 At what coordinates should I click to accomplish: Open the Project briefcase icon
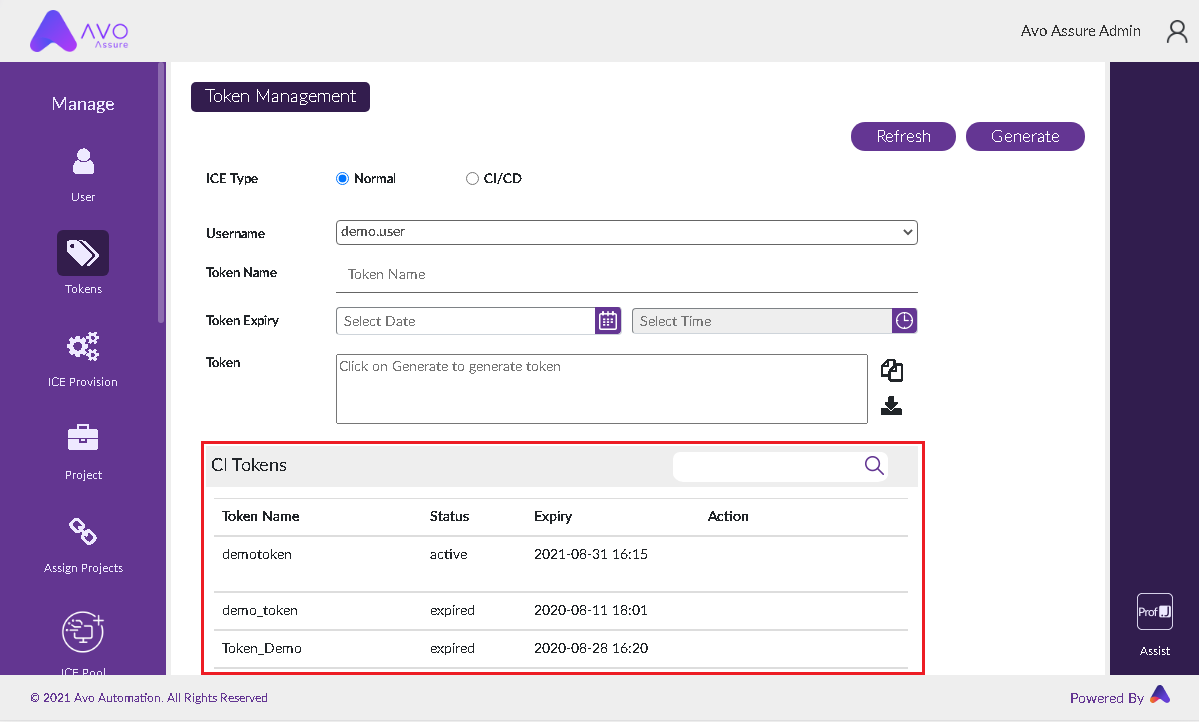click(83, 437)
